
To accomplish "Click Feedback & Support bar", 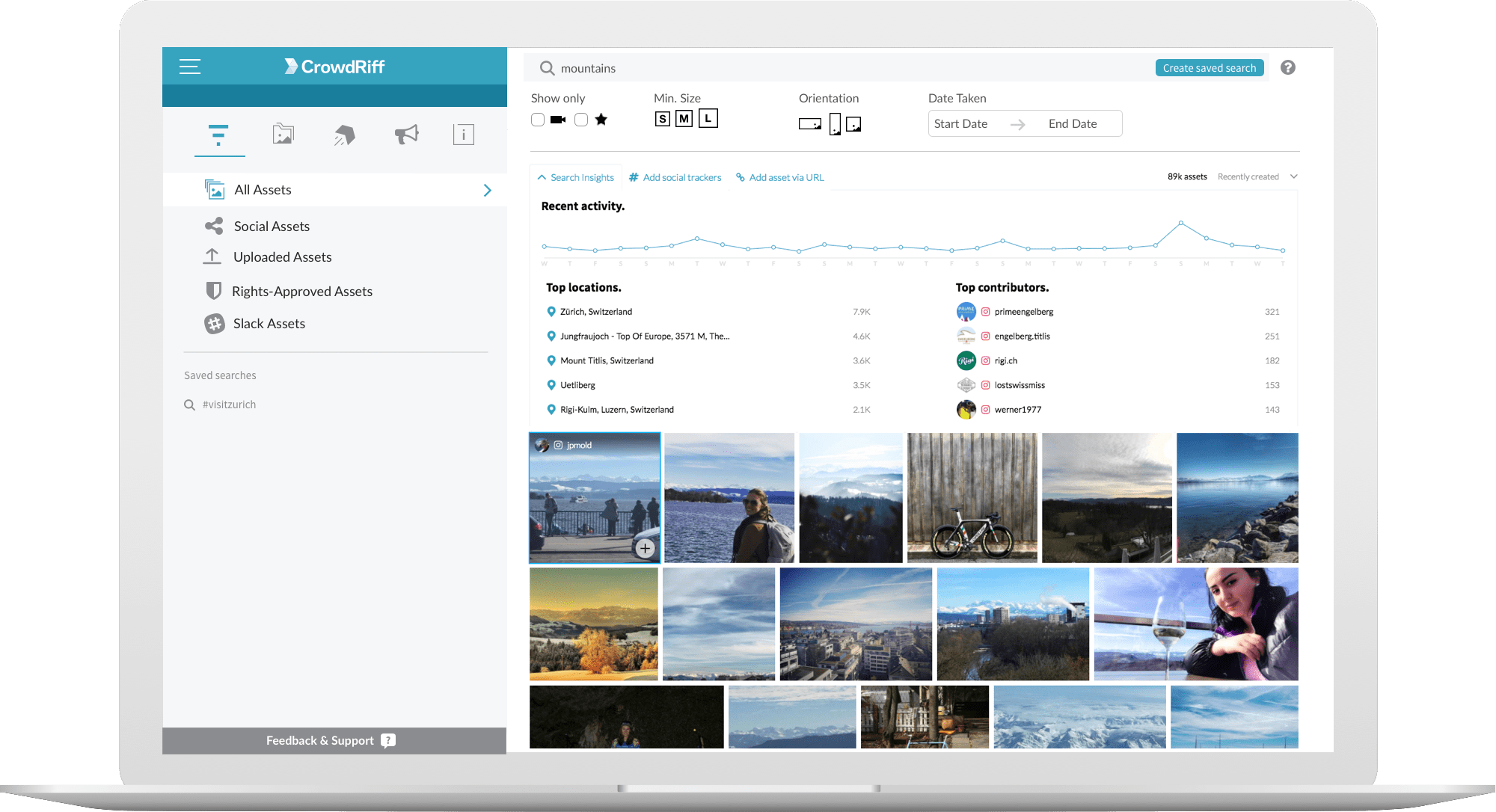I will coord(334,740).
